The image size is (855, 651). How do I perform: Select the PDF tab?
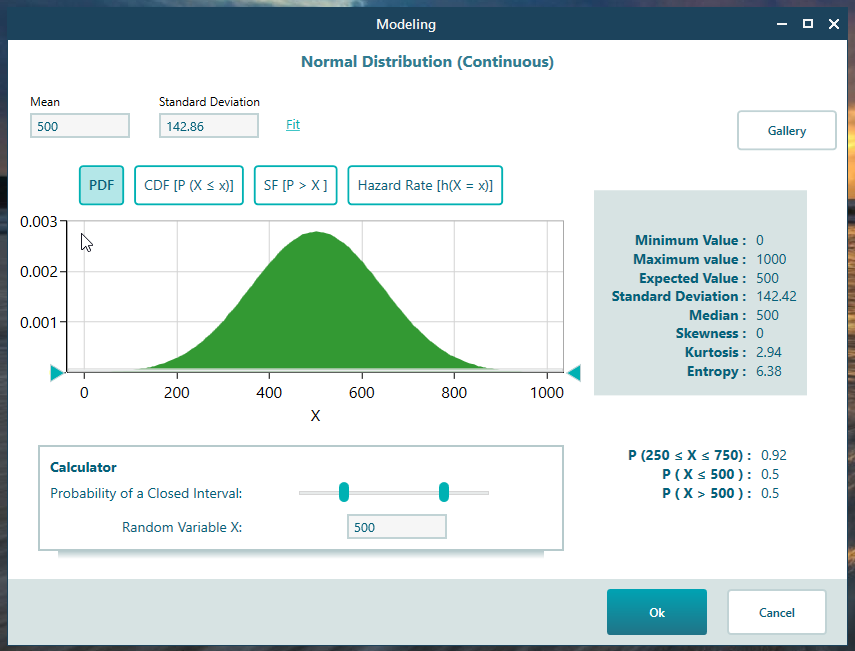pyautogui.click(x=101, y=185)
